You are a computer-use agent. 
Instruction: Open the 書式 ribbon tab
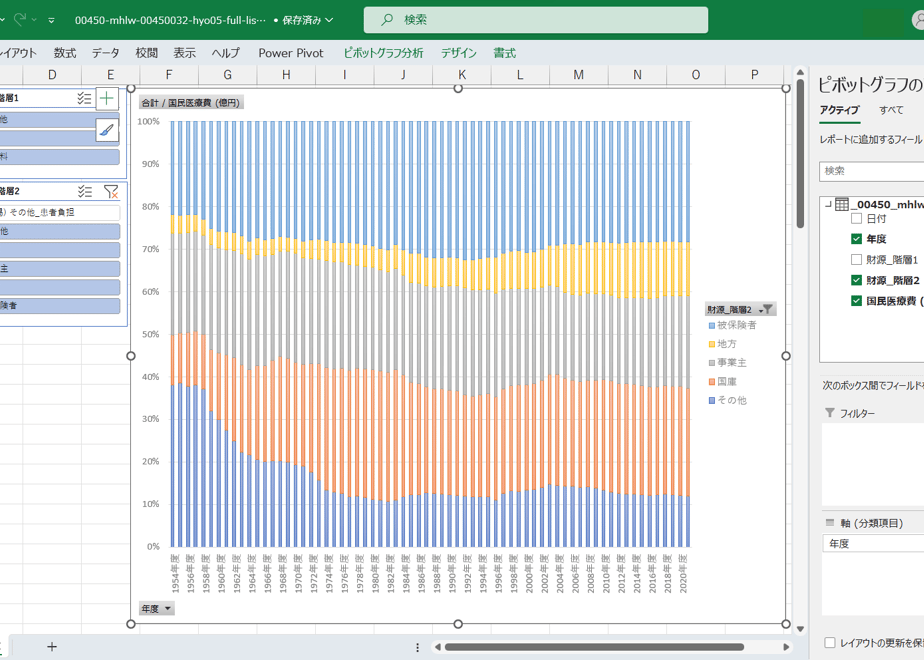click(x=504, y=53)
